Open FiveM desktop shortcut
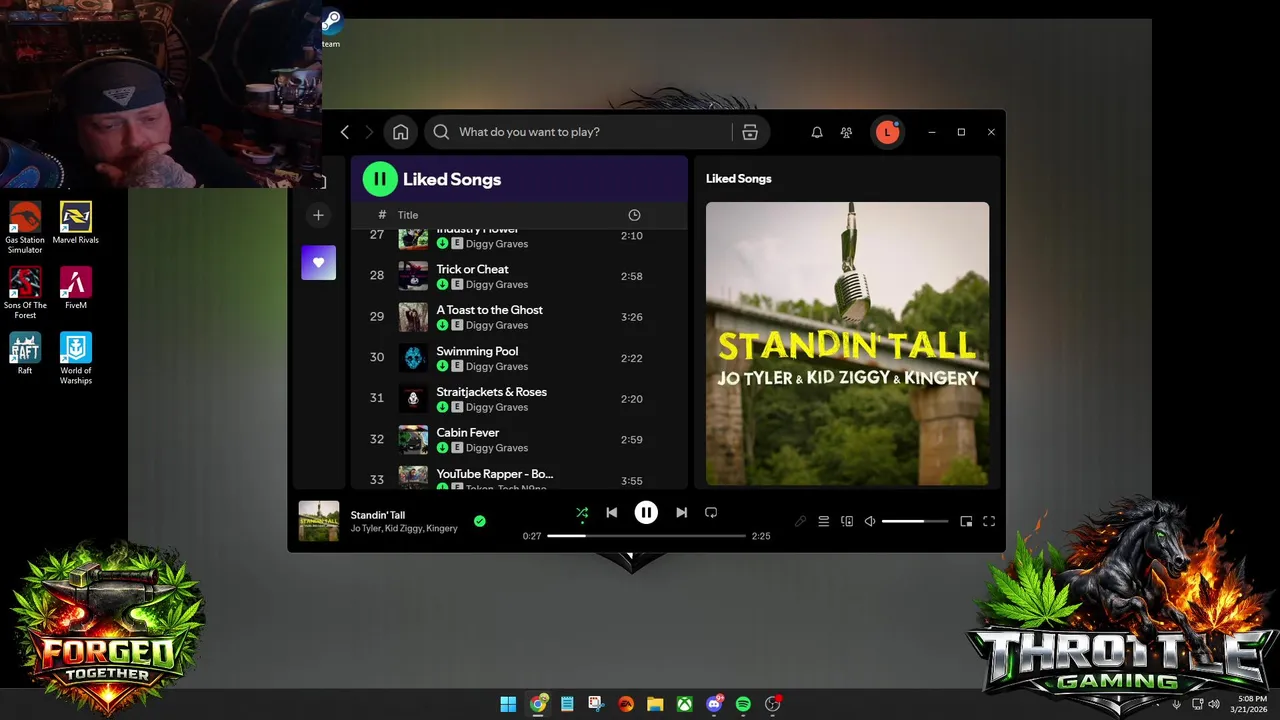The image size is (1280, 720). pyautogui.click(x=76, y=288)
